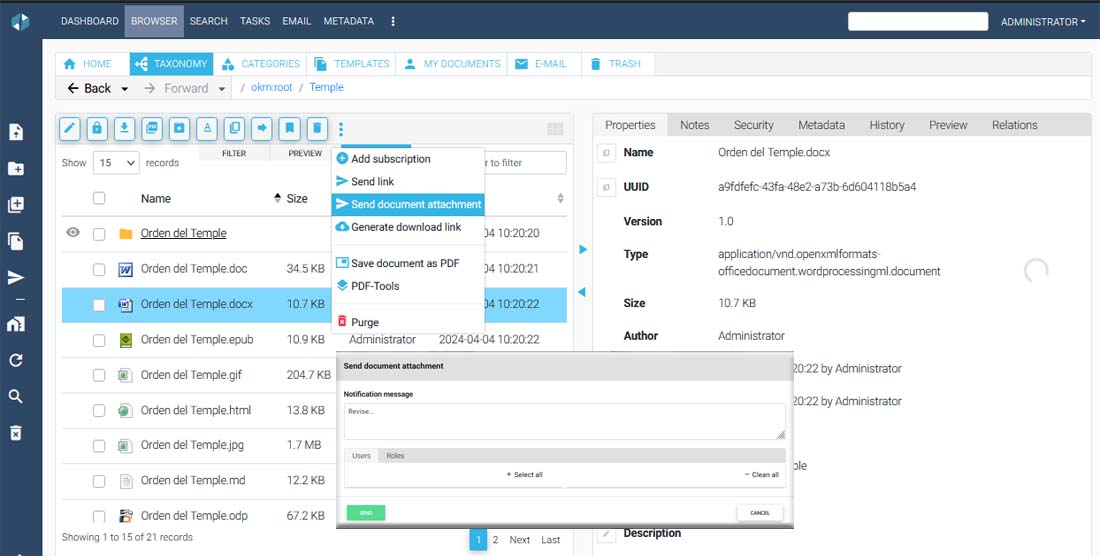Toggle the select-all checkbox in table header

(99, 198)
